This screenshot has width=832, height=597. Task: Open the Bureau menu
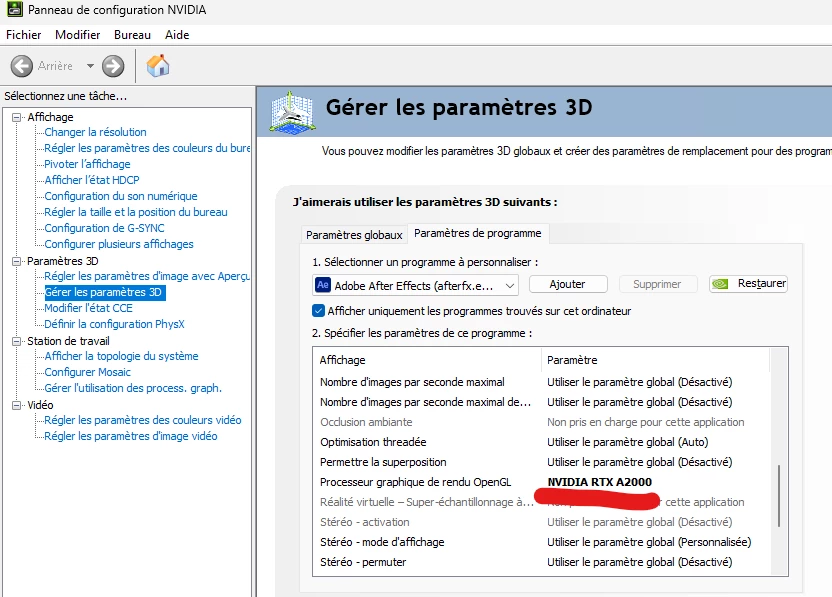coord(132,35)
